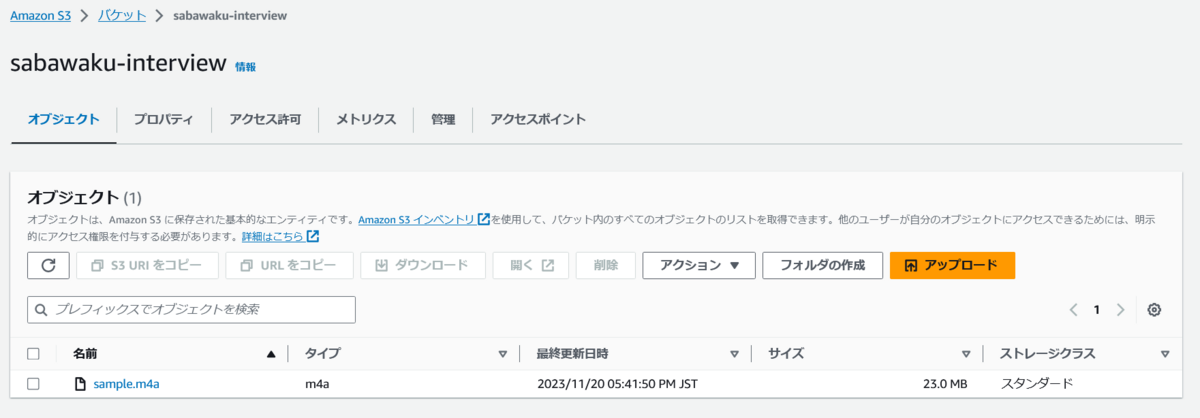Sort by ストレージクラス column arrow
1200x418 pixels.
[1165, 354]
